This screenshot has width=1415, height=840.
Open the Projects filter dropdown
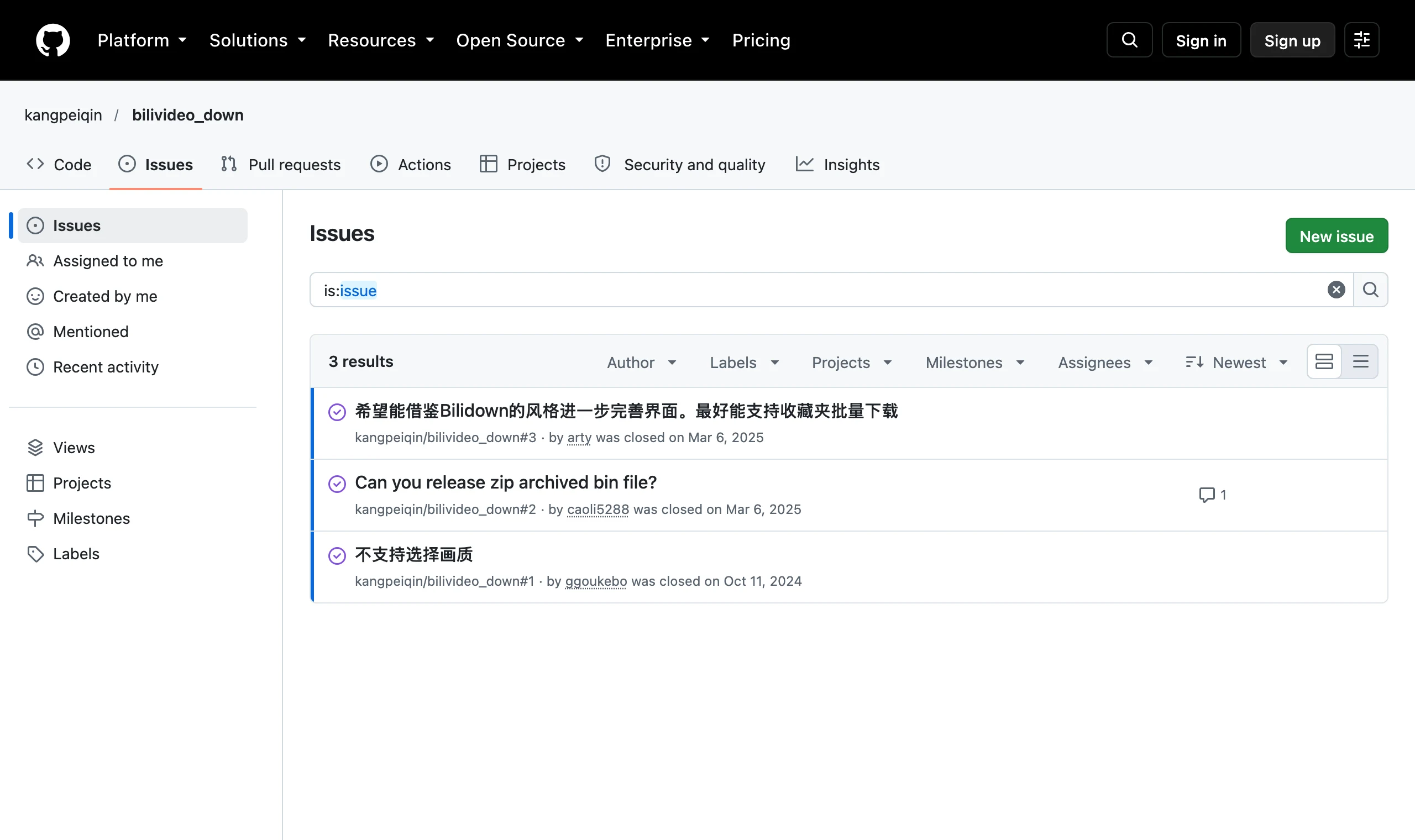pyautogui.click(x=852, y=363)
